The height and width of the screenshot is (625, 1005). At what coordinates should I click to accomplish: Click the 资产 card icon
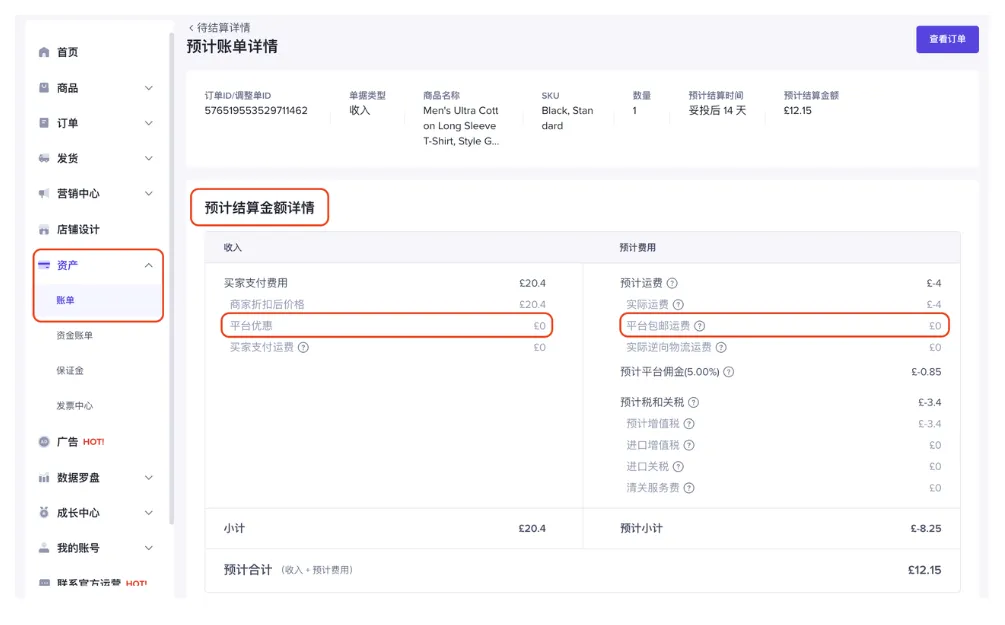coord(44,265)
